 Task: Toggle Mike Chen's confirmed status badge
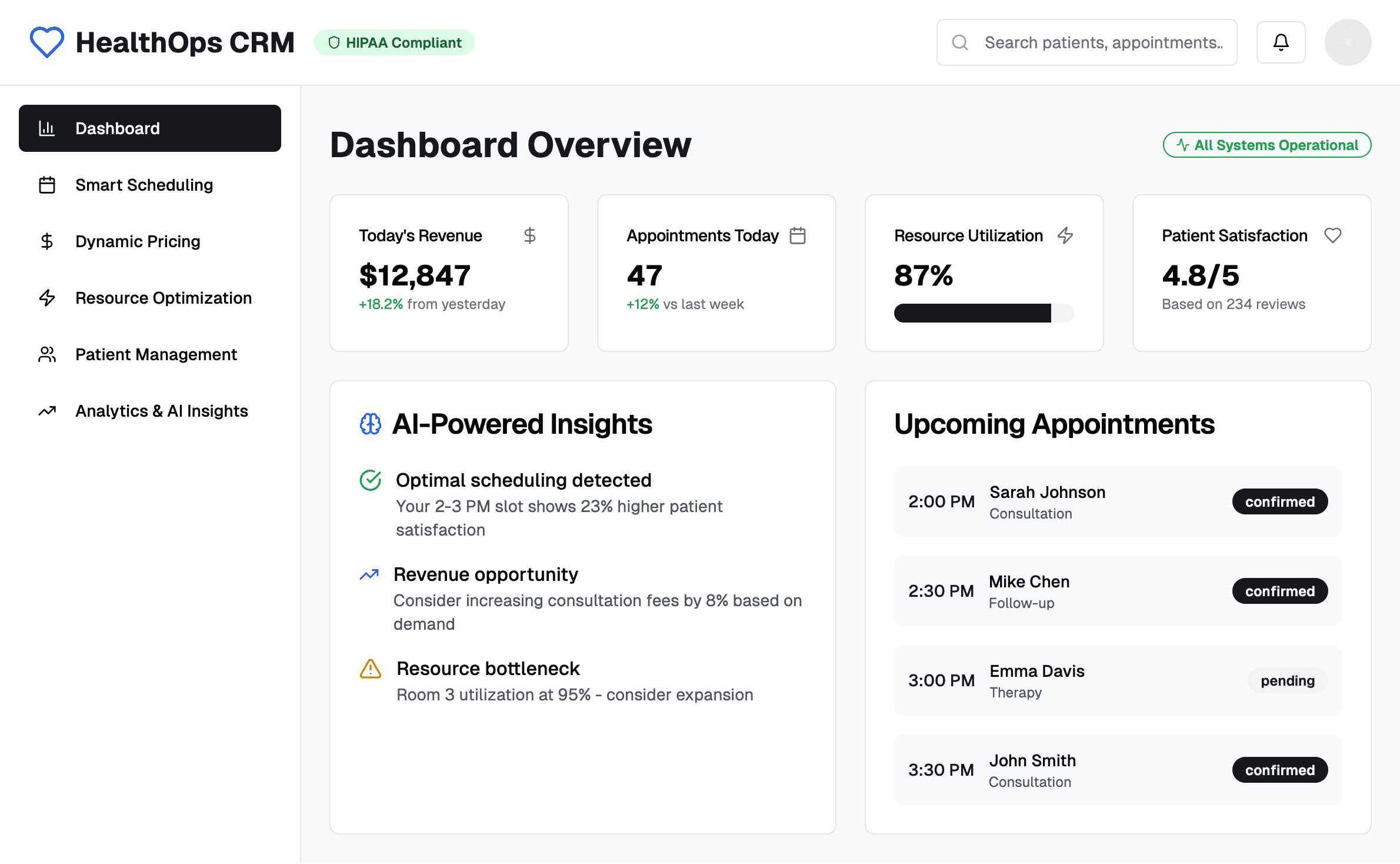pos(1280,590)
